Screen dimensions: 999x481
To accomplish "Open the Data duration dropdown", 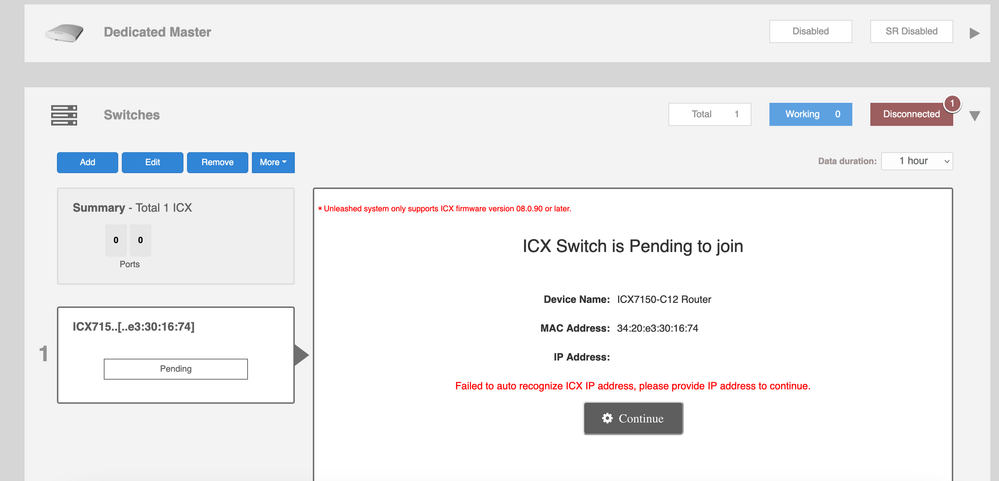I will pyautogui.click(x=916, y=161).
